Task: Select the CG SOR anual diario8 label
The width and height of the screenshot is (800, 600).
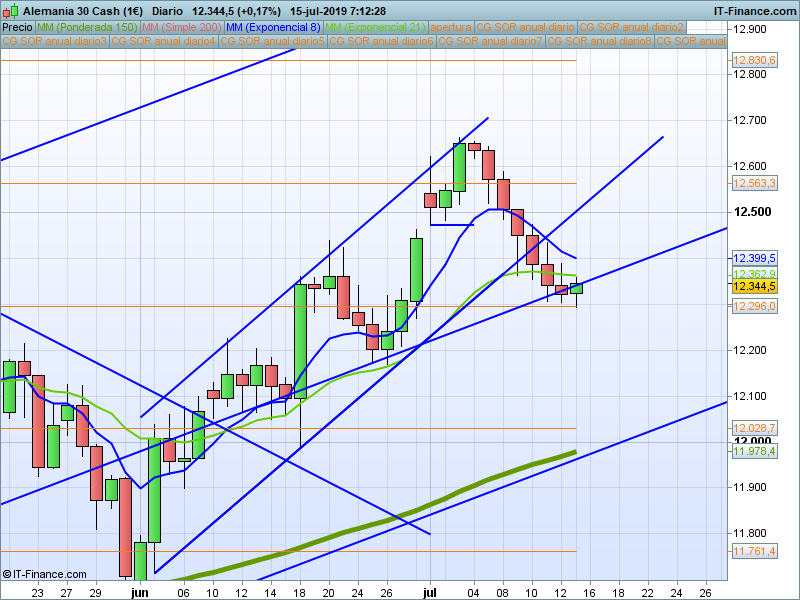Action: click(599, 41)
